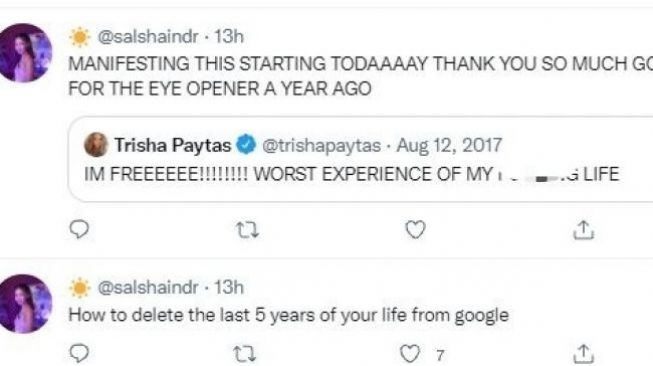
Task: Click the first @salshaindr handle
Action: (x=148, y=37)
